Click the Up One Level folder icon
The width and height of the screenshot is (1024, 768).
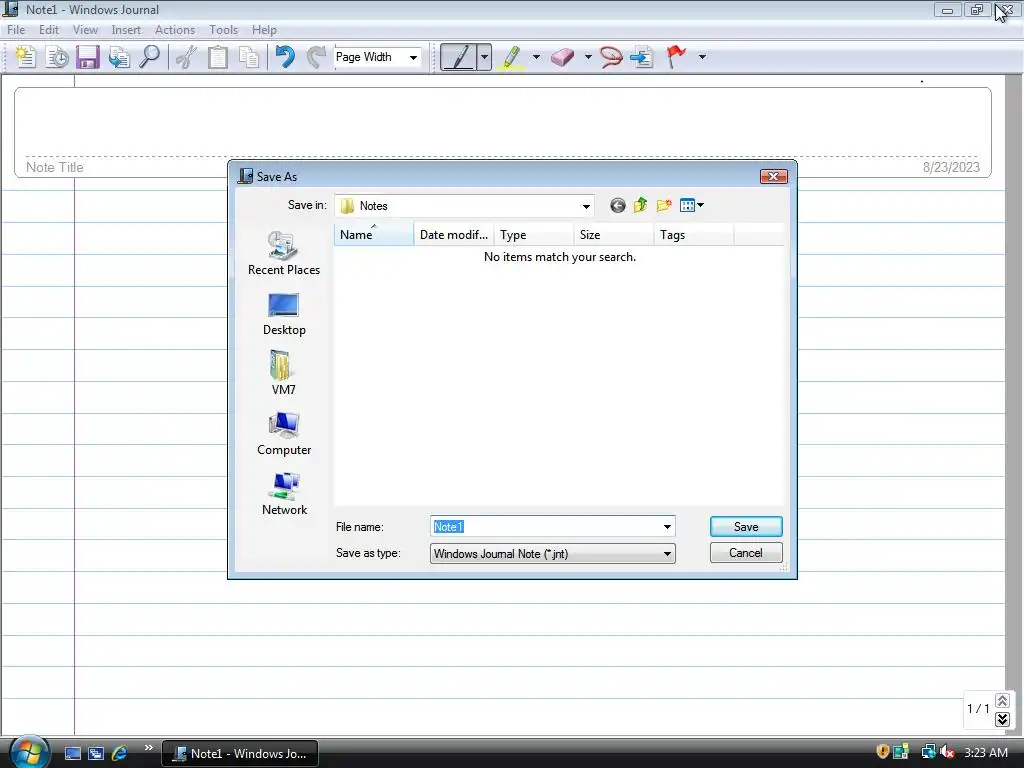coord(640,206)
